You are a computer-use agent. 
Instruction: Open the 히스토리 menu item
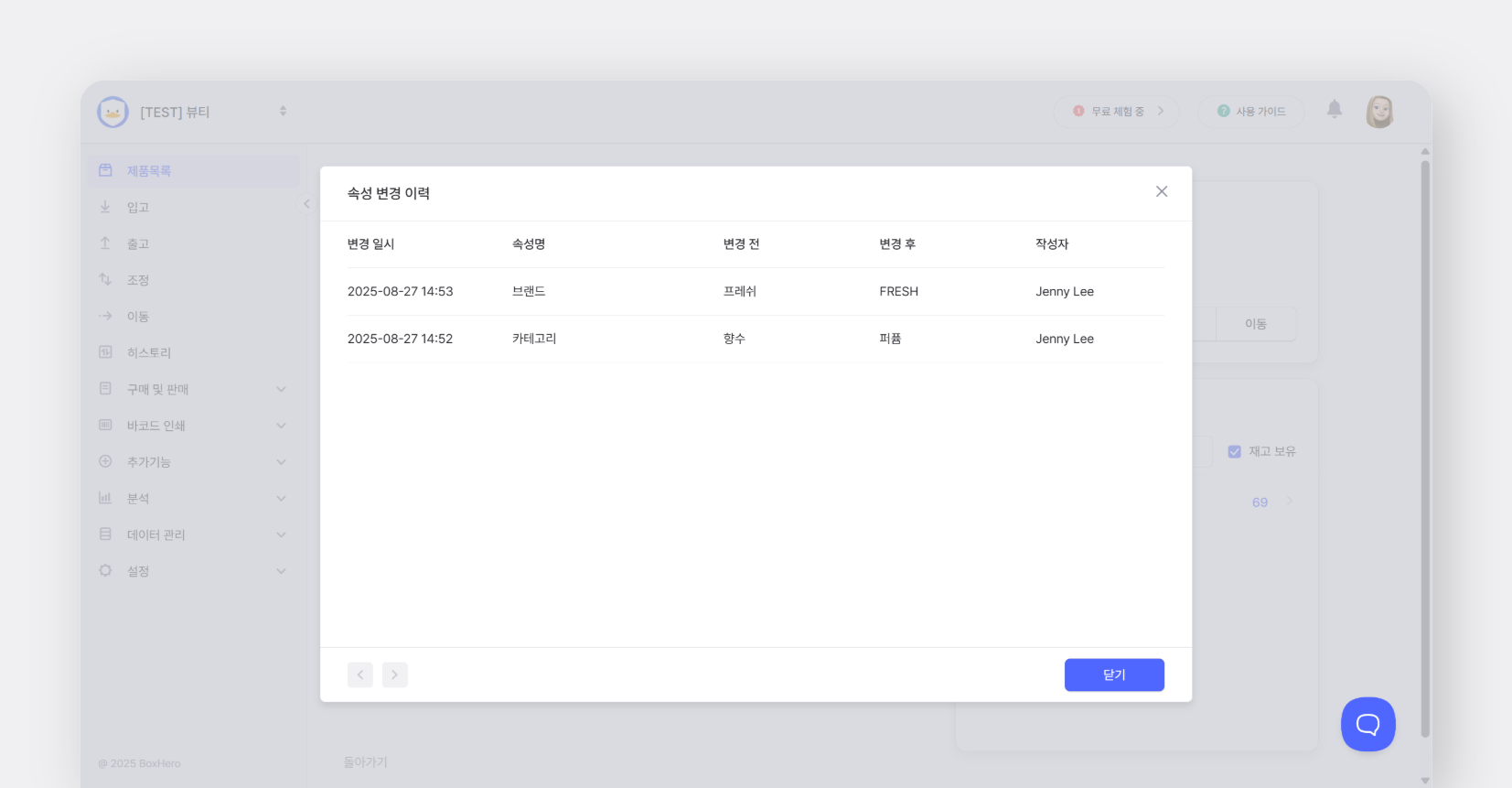coord(194,353)
